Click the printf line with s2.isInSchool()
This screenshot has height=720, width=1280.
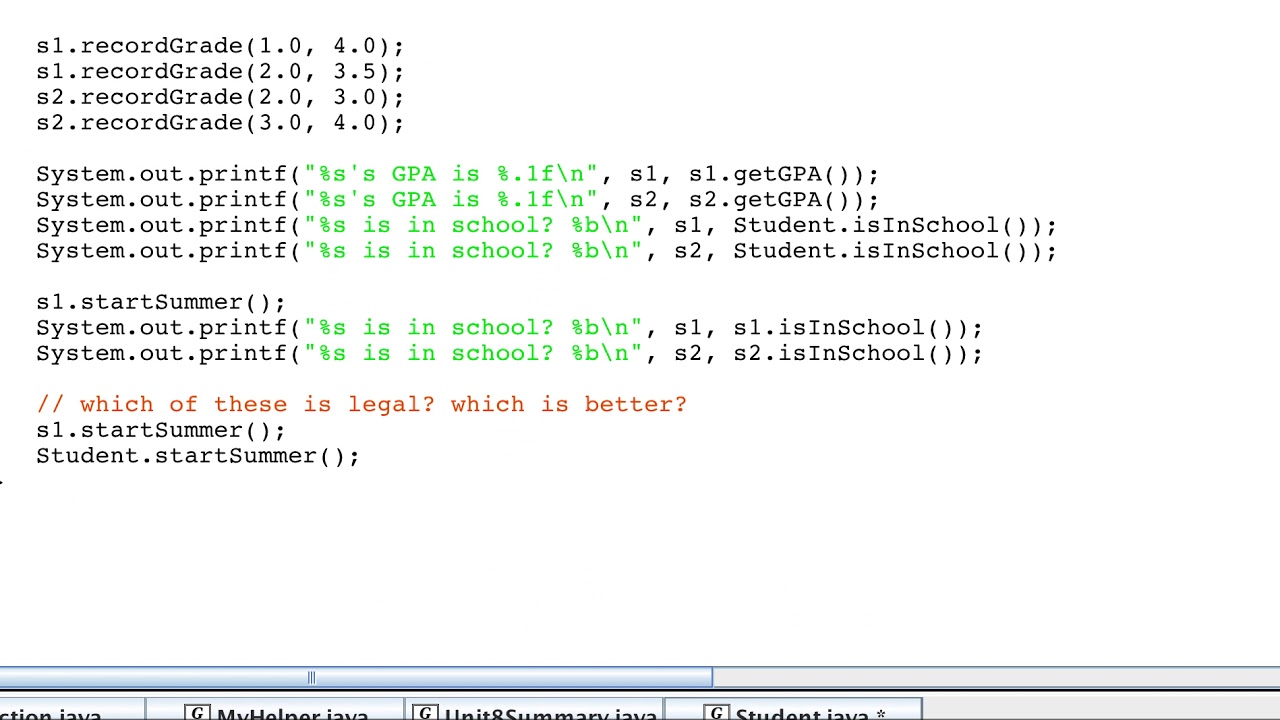click(x=509, y=353)
